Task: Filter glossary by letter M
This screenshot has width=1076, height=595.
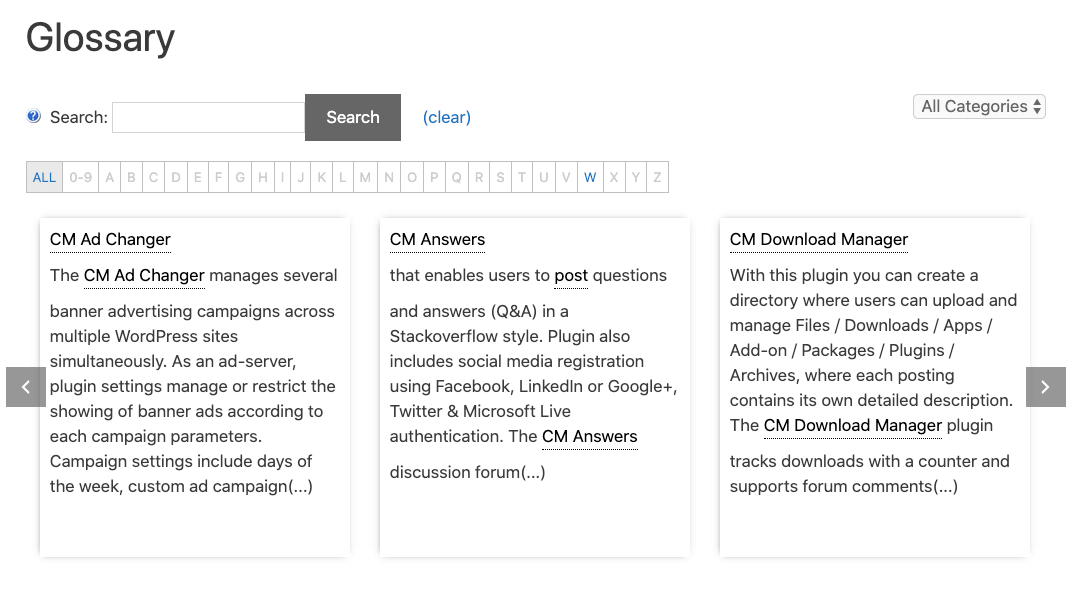Action: click(x=365, y=178)
